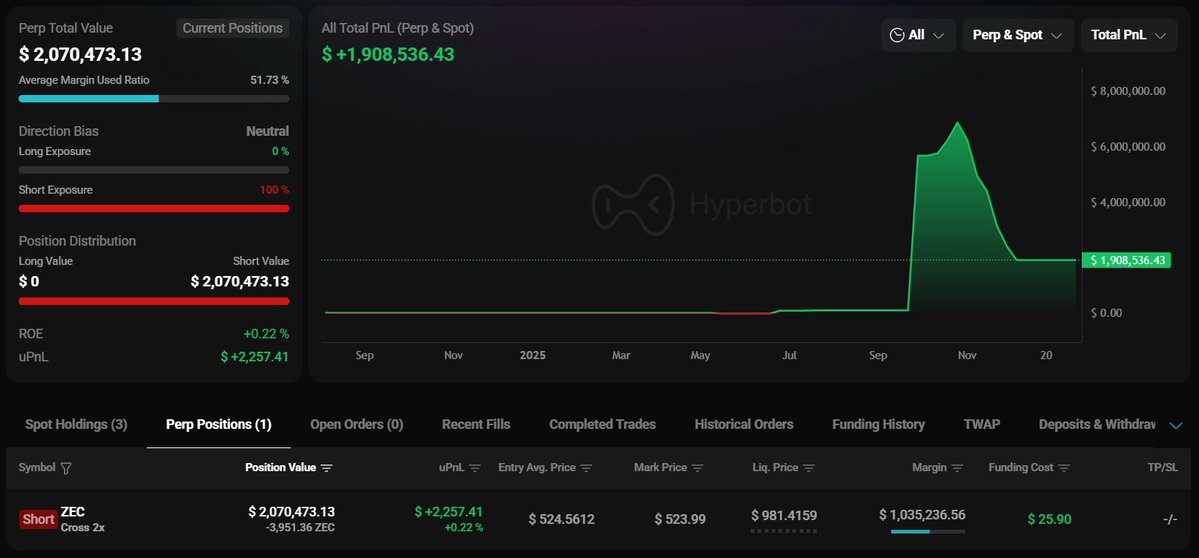The image size is (1199, 558).
Task: Sort by Position Value column icon
Action: (327, 468)
